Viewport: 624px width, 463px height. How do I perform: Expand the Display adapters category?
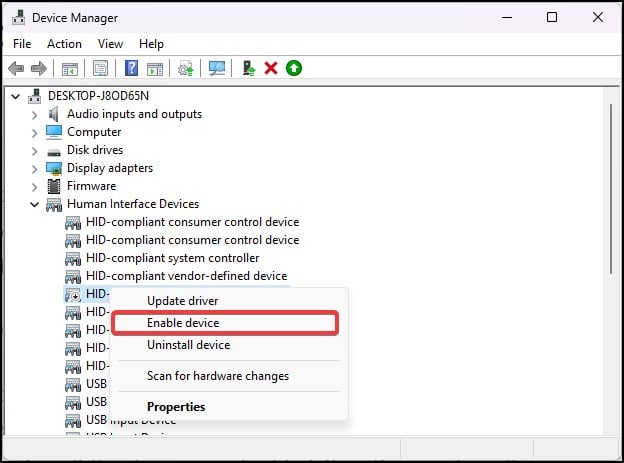click(35, 169)
